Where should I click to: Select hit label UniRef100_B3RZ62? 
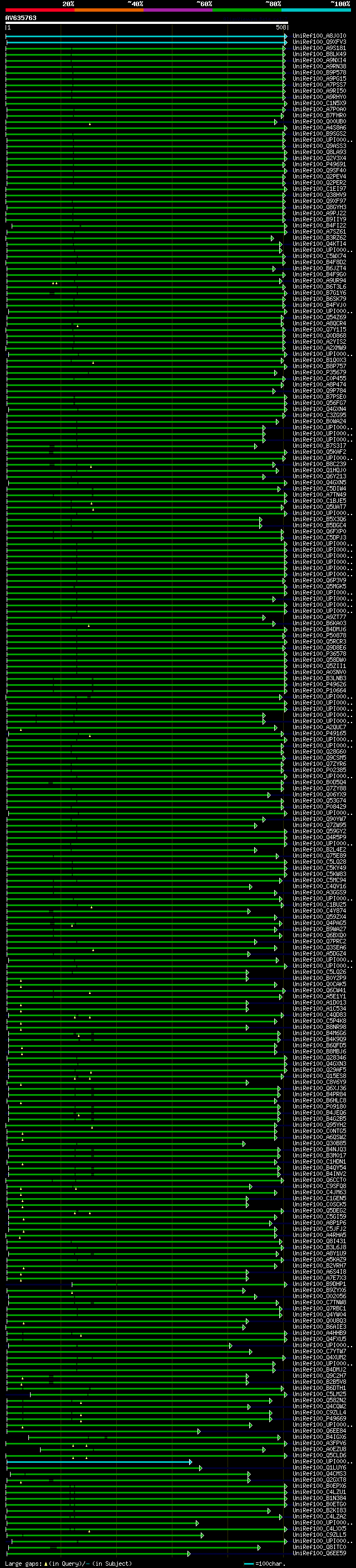(x=319, y=238)
